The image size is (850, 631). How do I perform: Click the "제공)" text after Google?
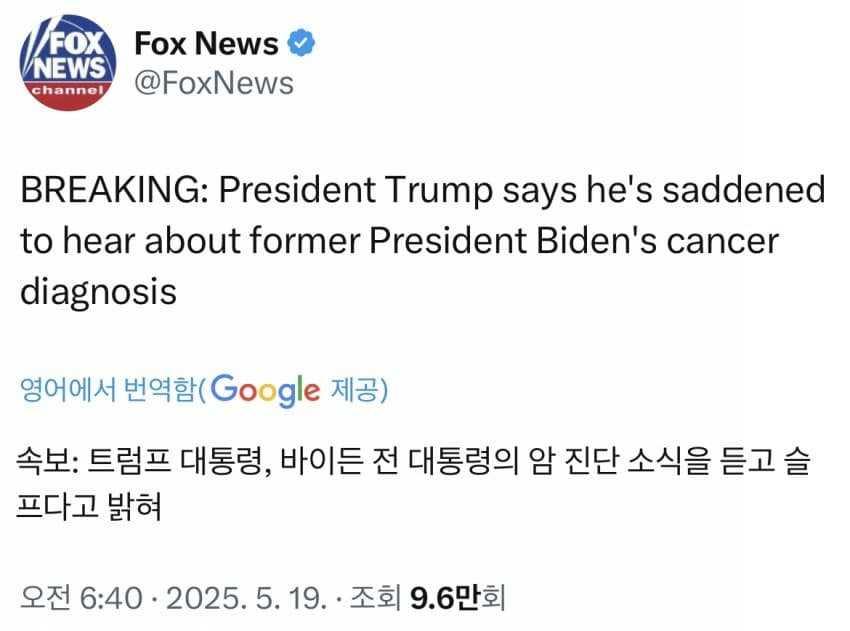pyautogui.click(x=359, y=389)
